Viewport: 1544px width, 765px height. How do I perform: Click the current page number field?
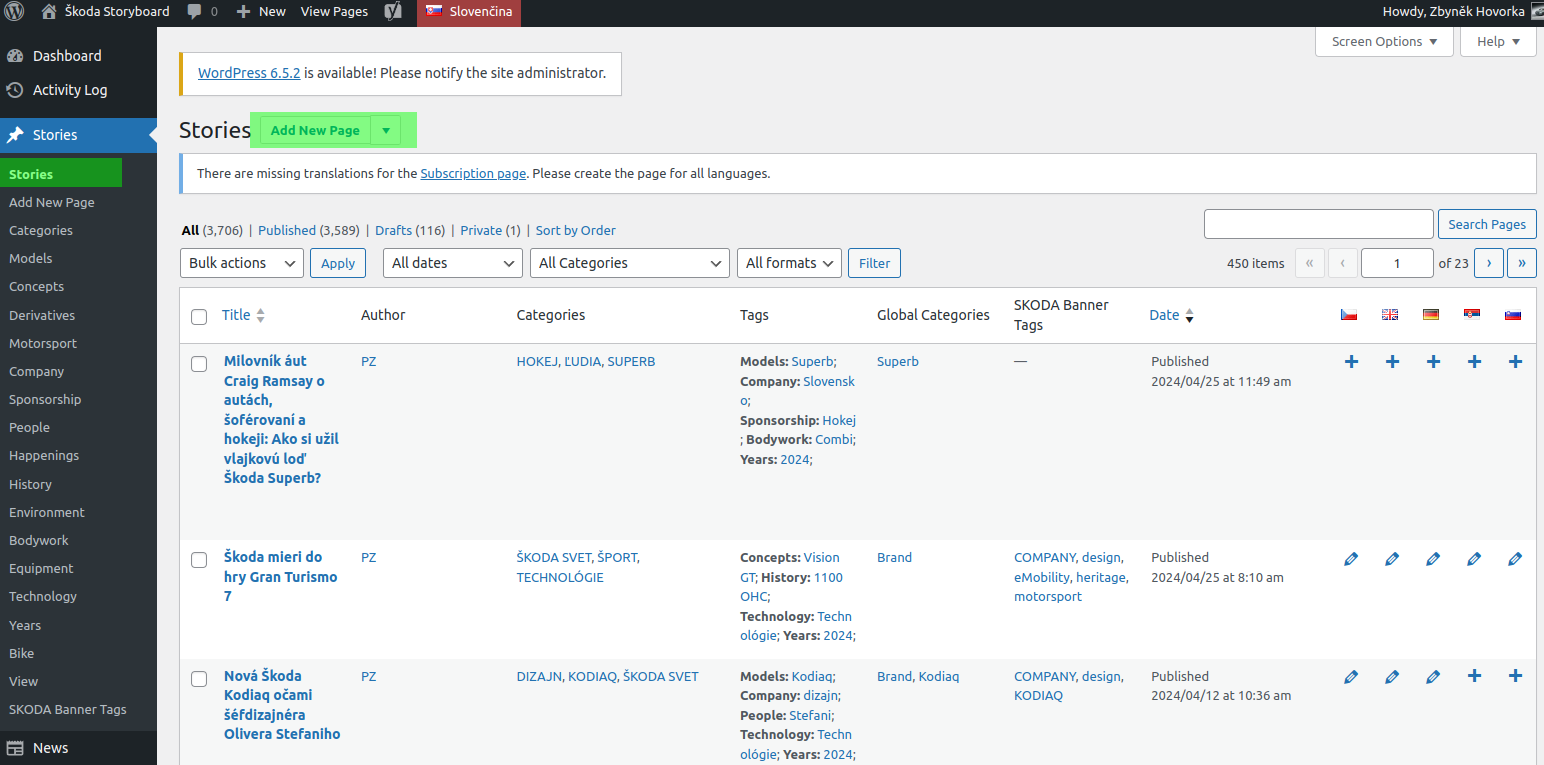click(1397, 263)
